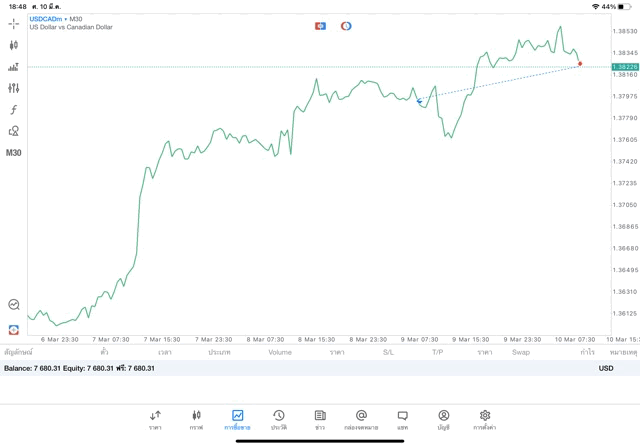Image resolution: width=640 pixels, height=447 pixels.
Task: Expand the USDCADm symbol dropdown
Action: click(x=46, y=19)
